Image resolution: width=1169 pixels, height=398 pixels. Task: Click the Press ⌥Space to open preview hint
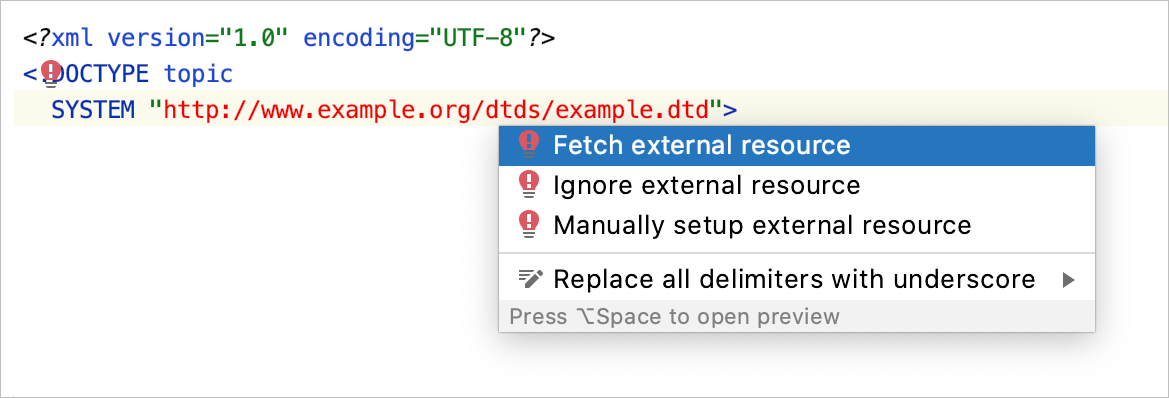[674, 317]
